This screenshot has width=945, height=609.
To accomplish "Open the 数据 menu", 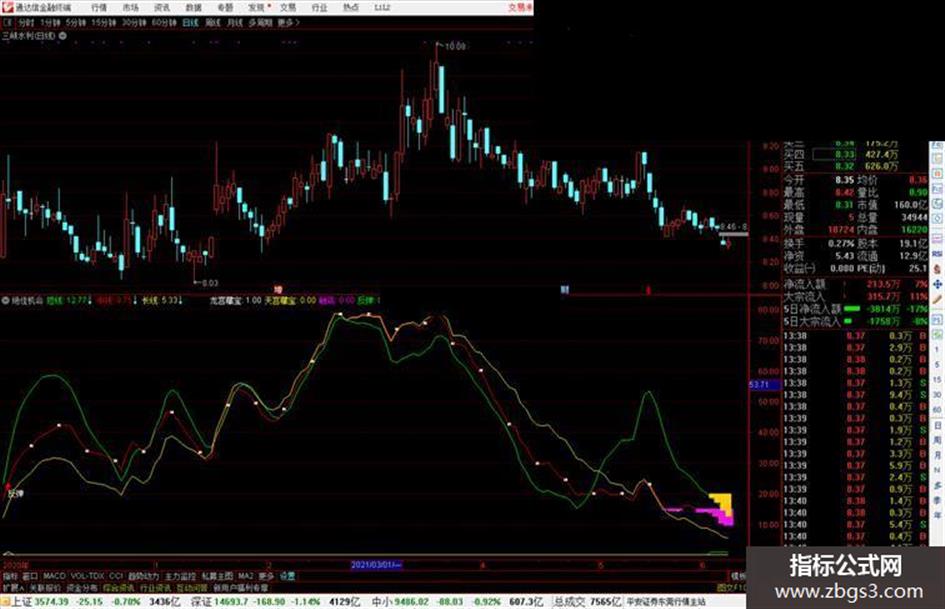I will (193, 7).
